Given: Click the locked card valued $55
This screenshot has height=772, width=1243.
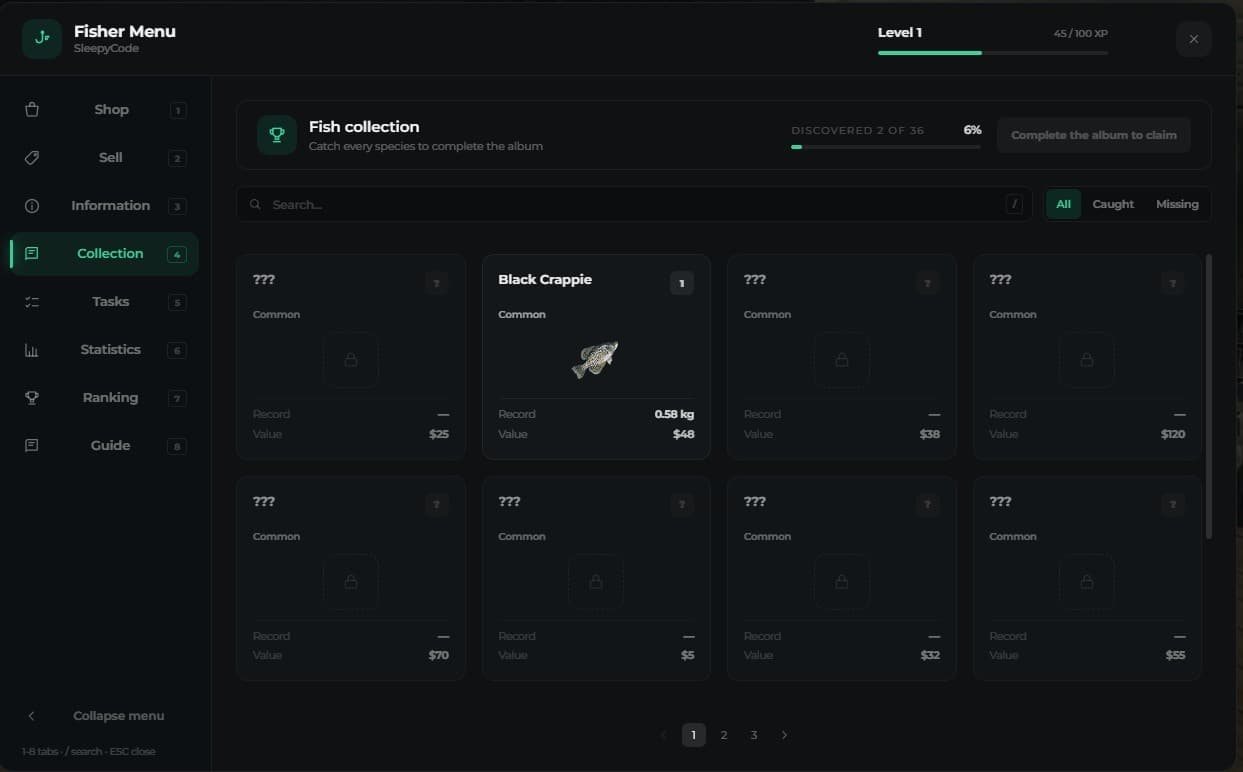Looking at the screenshot, I should (1087, 579).
